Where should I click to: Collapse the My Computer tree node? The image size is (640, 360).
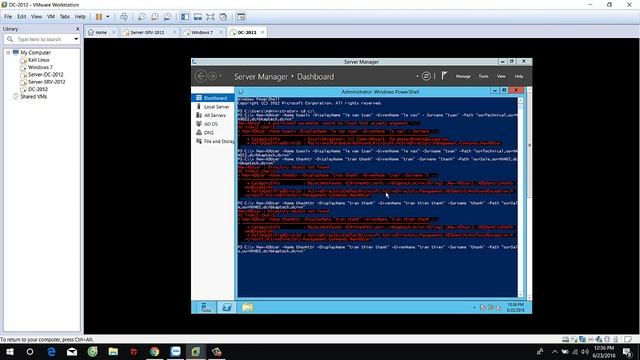[x=8, y=53]
